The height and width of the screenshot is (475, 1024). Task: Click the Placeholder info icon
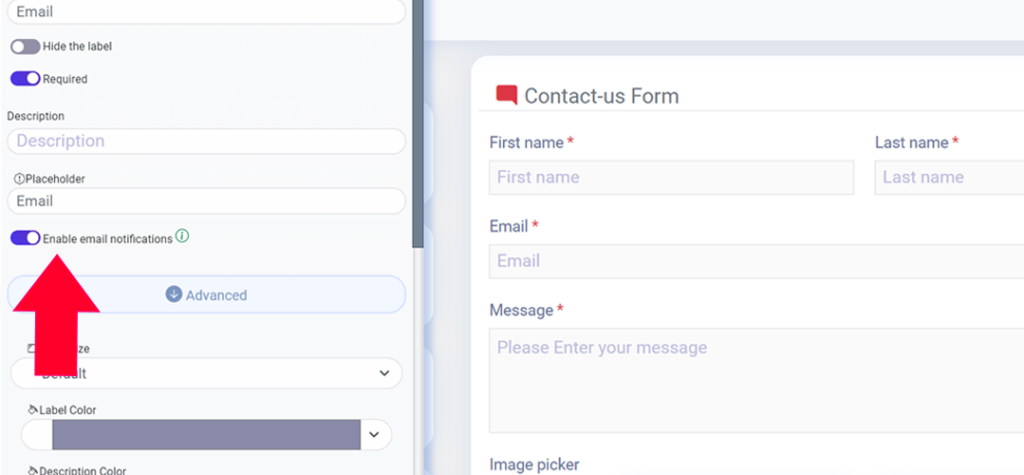[x=20, y=178]
